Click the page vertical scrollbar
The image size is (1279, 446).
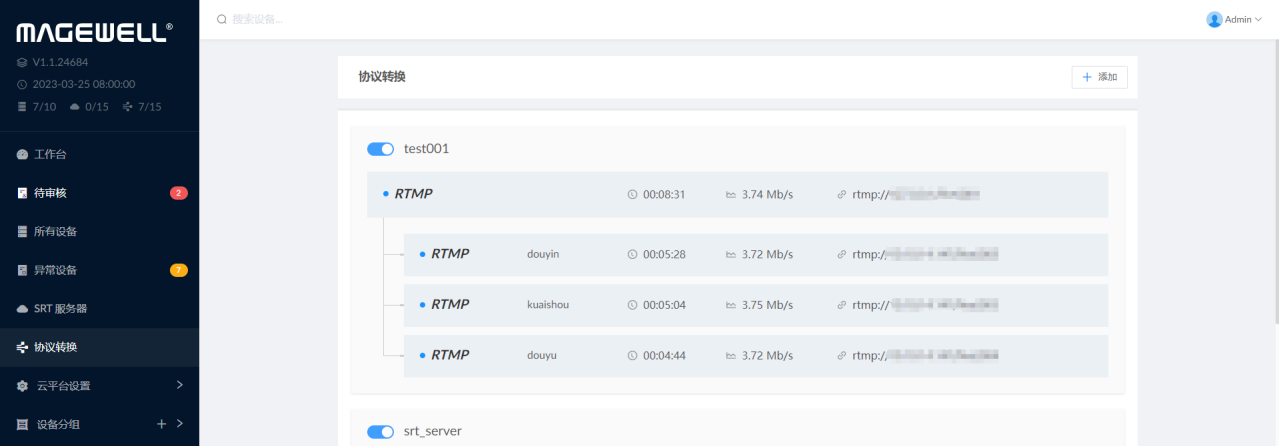point(1275,180)
